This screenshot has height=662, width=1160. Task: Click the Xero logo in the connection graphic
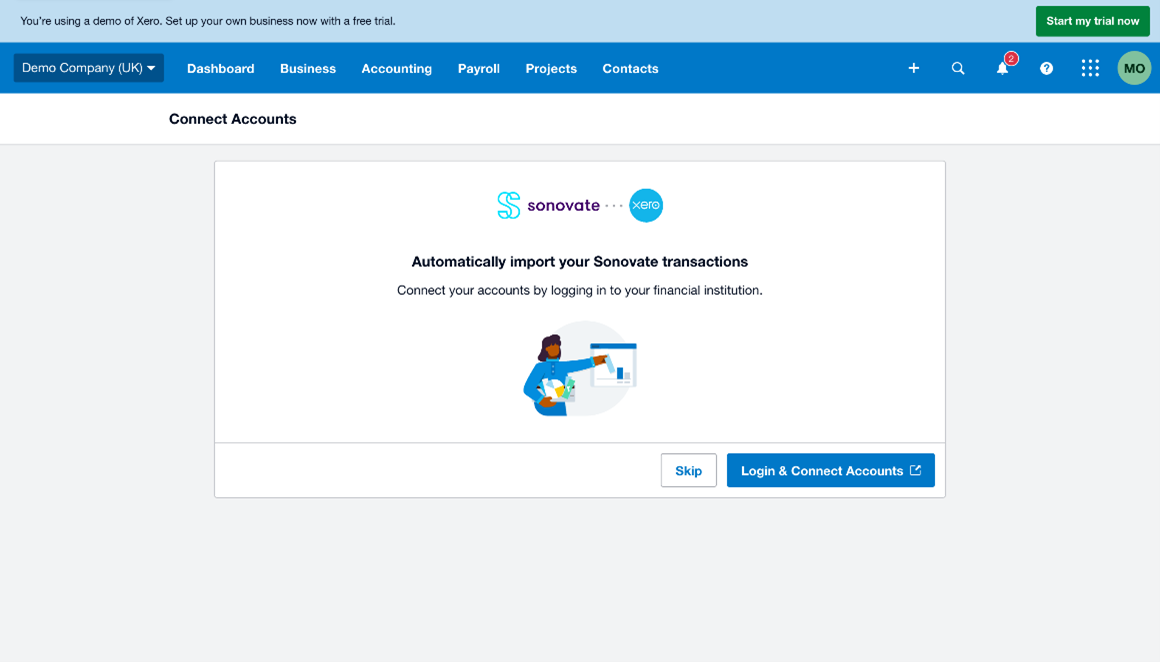pos(645,205)
